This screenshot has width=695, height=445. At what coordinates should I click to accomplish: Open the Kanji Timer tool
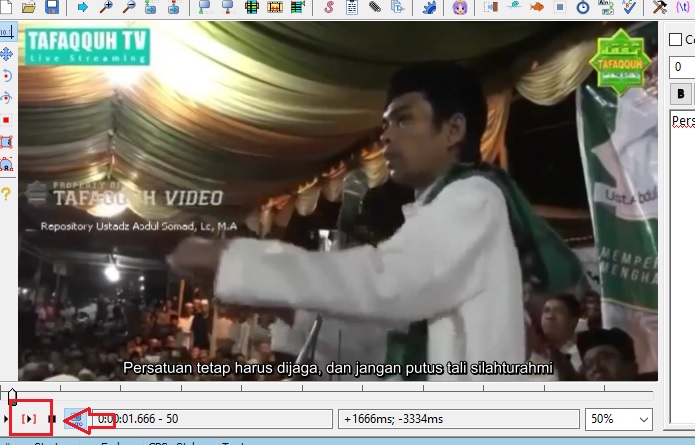(606, 7)
